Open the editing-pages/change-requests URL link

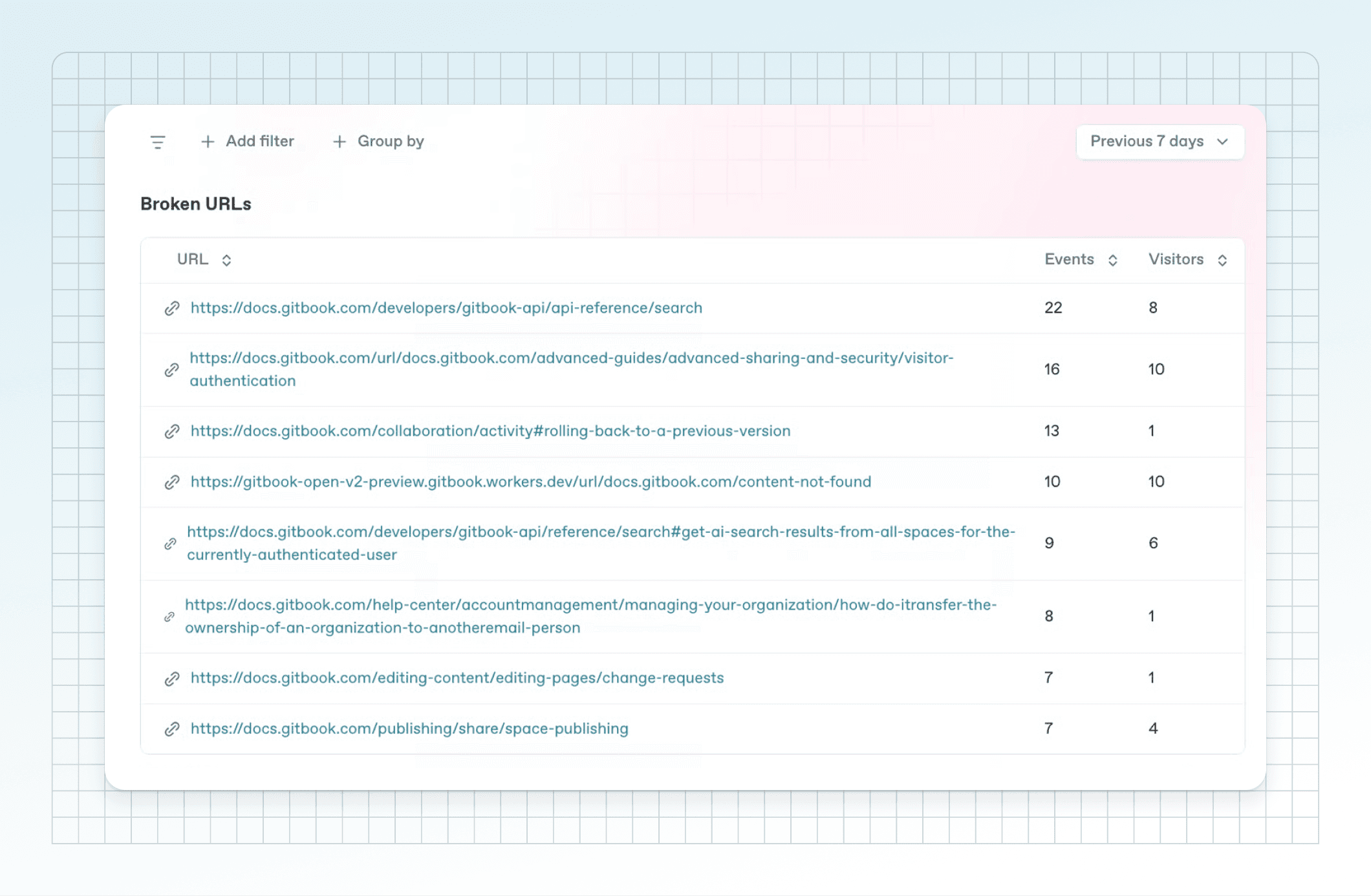pyautogui.click(x=457, y=677)
